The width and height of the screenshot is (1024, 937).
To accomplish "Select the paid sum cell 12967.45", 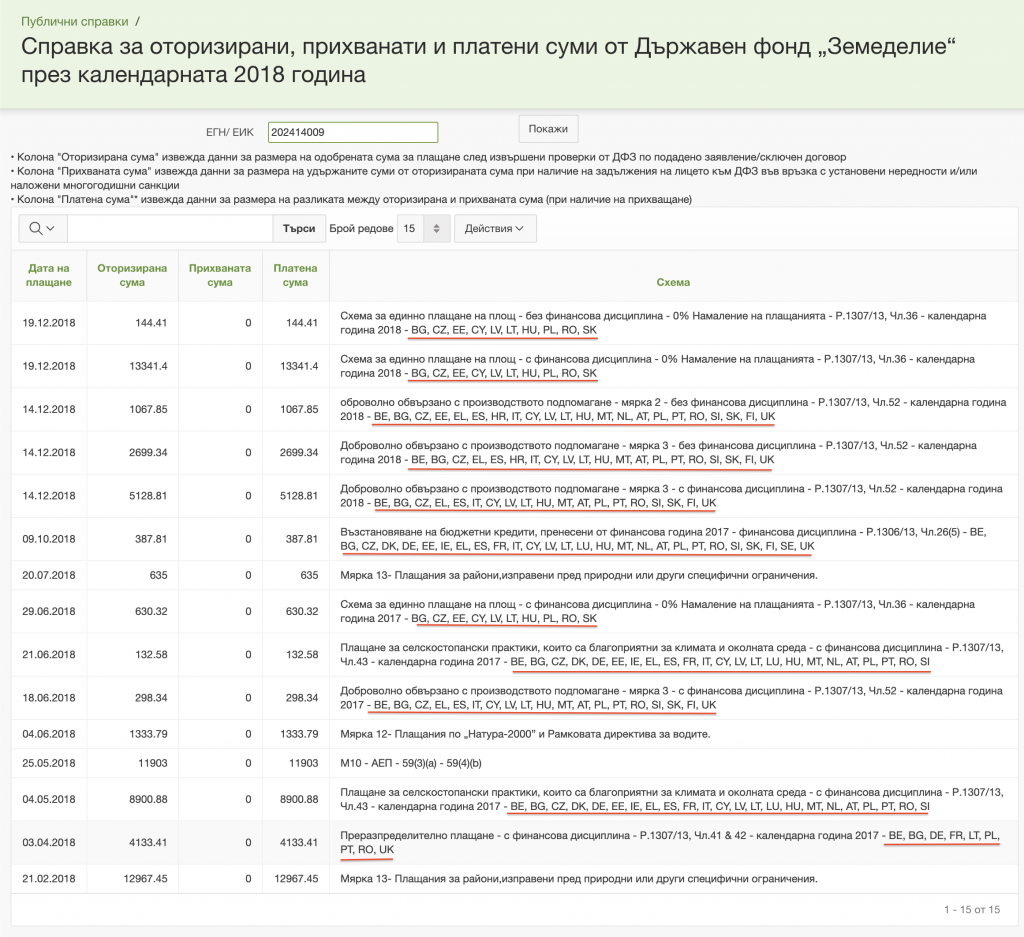I will coord(295,879).
